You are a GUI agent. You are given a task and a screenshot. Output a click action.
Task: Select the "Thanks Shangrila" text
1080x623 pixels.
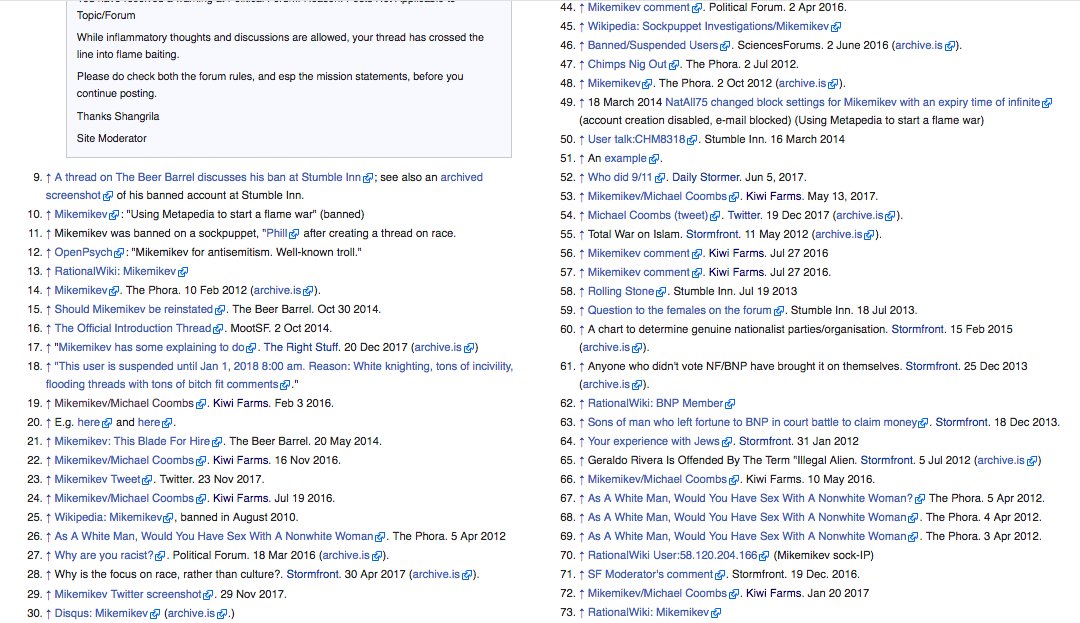coord(118,116)
